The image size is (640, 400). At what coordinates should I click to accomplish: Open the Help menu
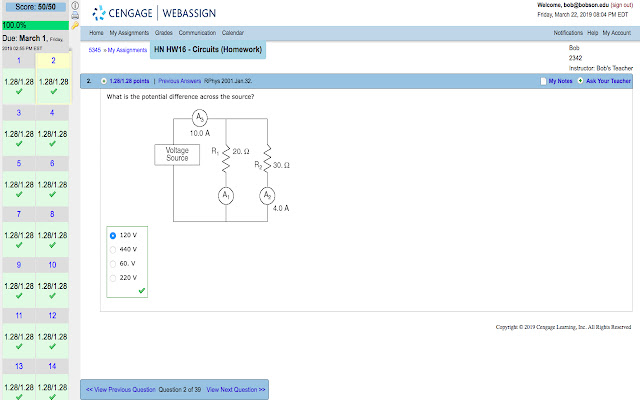coord(593,33)
